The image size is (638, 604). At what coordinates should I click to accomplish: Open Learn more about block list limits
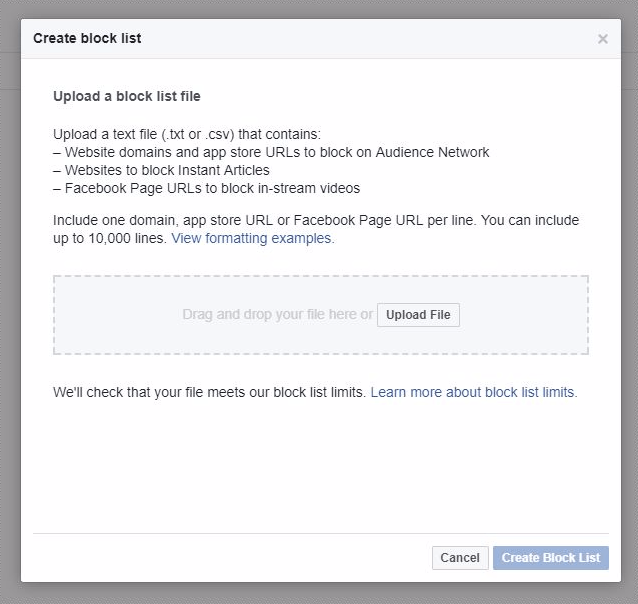click(x=474, y=392)
